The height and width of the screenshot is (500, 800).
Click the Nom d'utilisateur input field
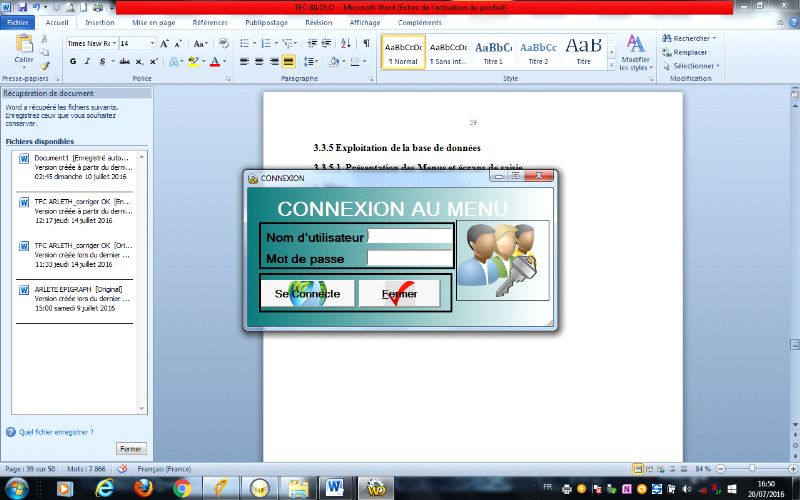click(409, 237)
